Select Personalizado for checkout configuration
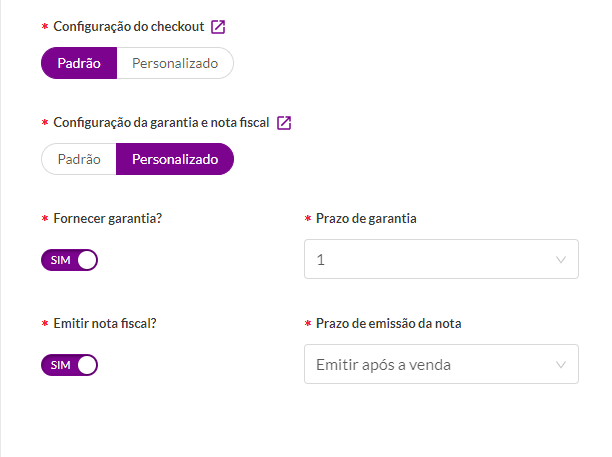This screenshot has height=457, width=612. (175, 63)
